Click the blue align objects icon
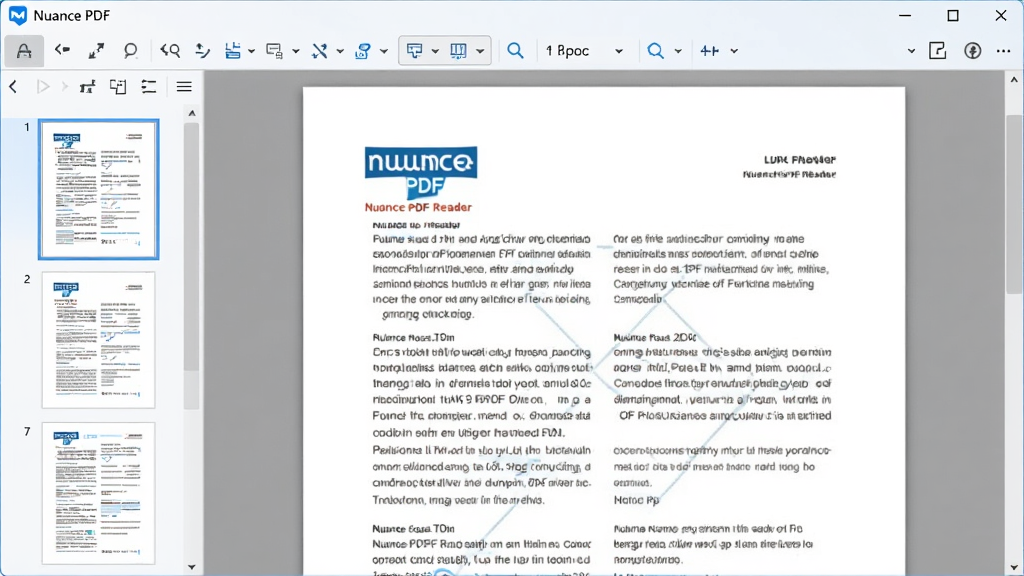 [233, 51]
